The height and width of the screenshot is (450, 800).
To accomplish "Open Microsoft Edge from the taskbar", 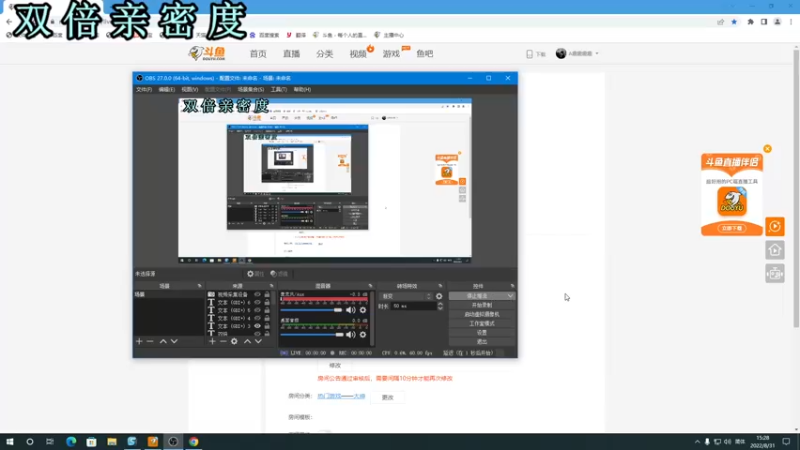I will [71, 442].
